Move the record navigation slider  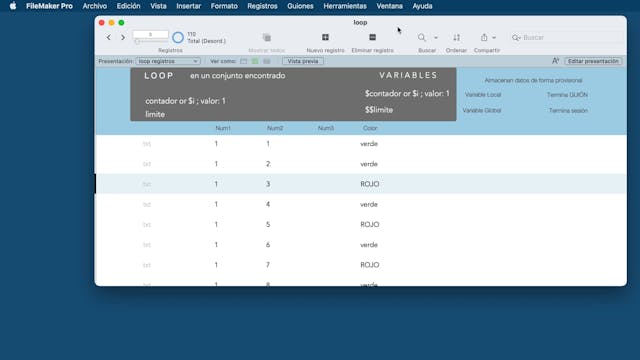[x=138, y=42]
